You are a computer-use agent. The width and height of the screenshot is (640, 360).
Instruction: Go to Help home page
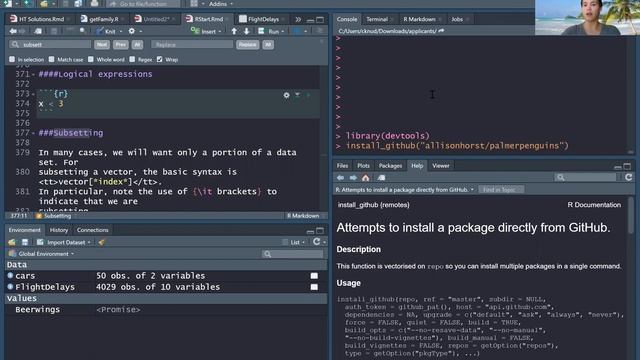pos(366,178)
